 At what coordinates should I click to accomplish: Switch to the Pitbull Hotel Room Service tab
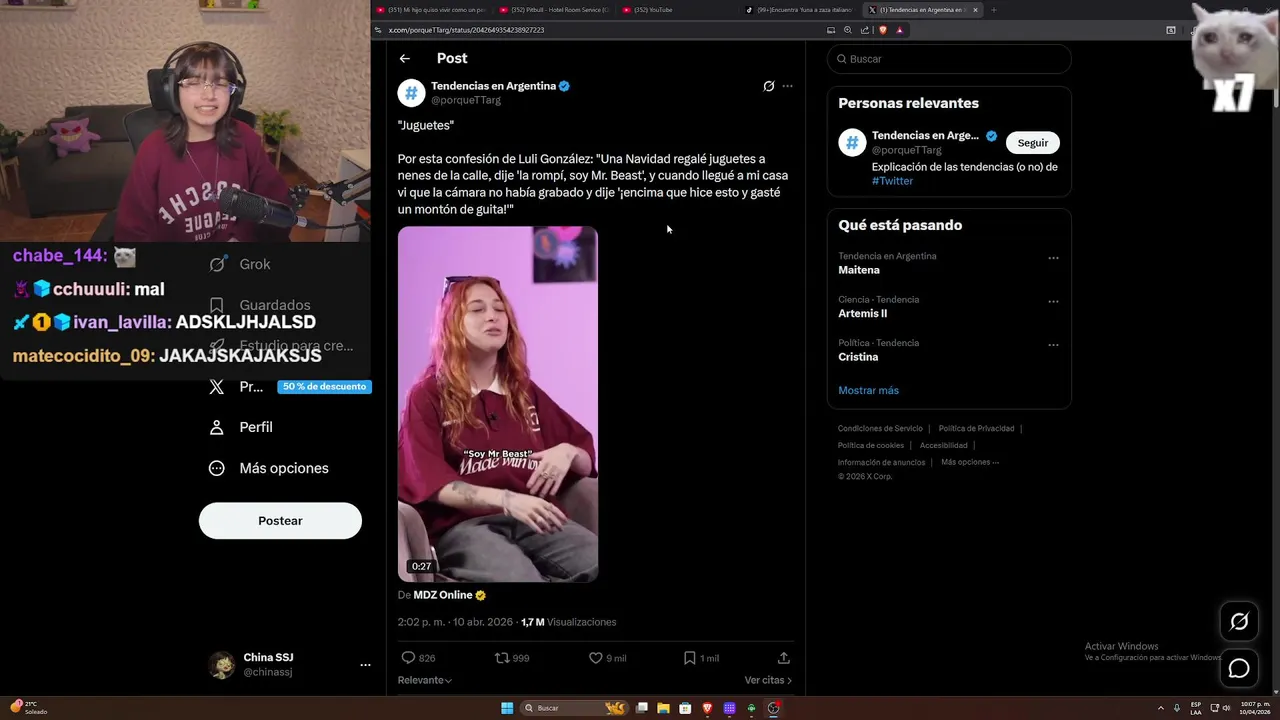[x=553, y=10]
